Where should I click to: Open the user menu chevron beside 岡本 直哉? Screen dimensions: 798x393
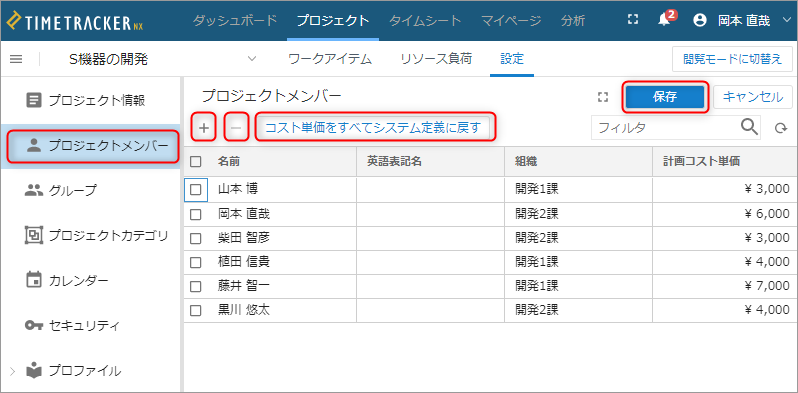[786, 20]
